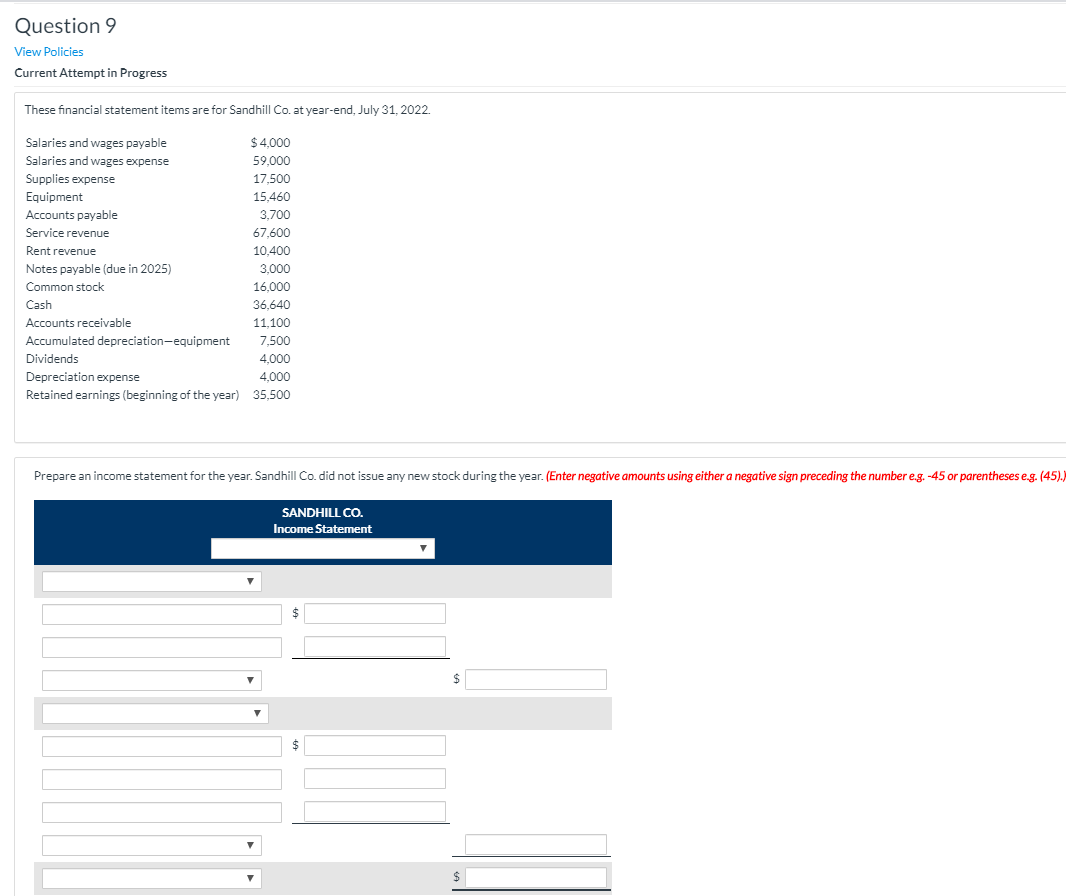This screenshot has height=896, width=1066.
Task: Open the subtotal label dropdown below the expense rows
Action: 151,845
